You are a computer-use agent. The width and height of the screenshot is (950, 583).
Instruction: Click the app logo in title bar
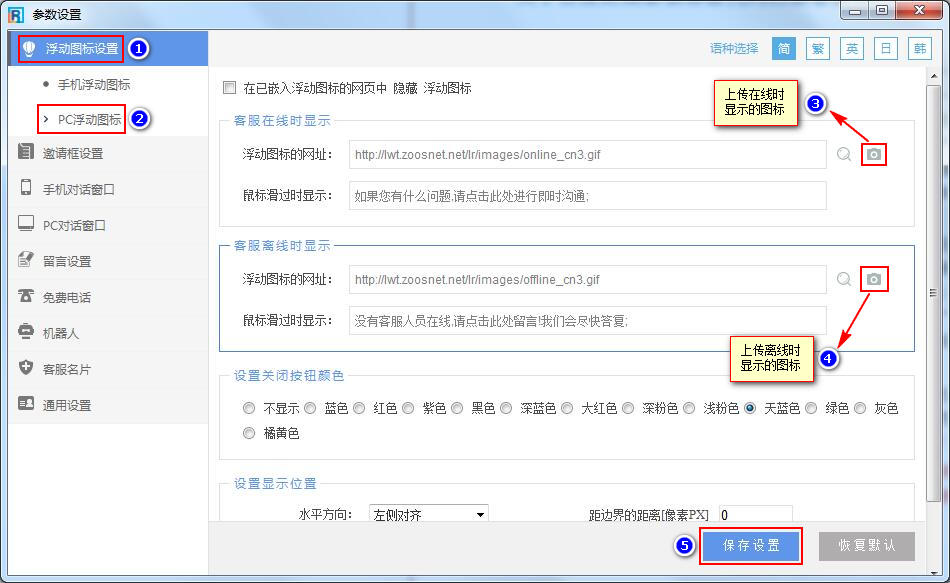pos(16,14)
